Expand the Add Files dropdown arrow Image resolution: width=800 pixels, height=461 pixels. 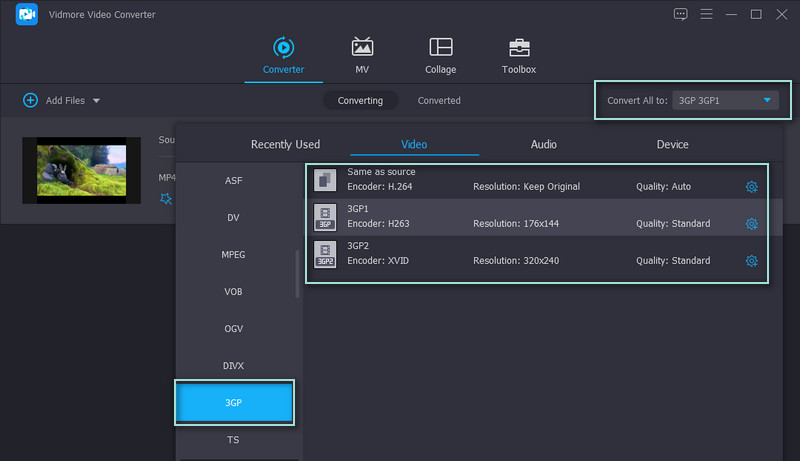(97, 101)
